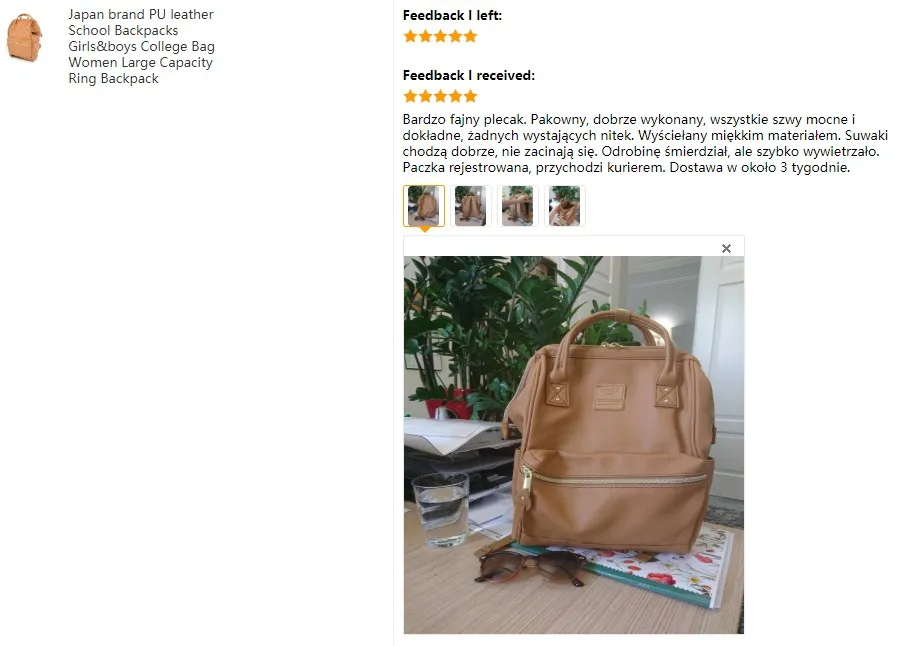The height and width of the screenshot is (646, 918).
Task: Click fourth star under Feedback I received
Action: [455, 96]
